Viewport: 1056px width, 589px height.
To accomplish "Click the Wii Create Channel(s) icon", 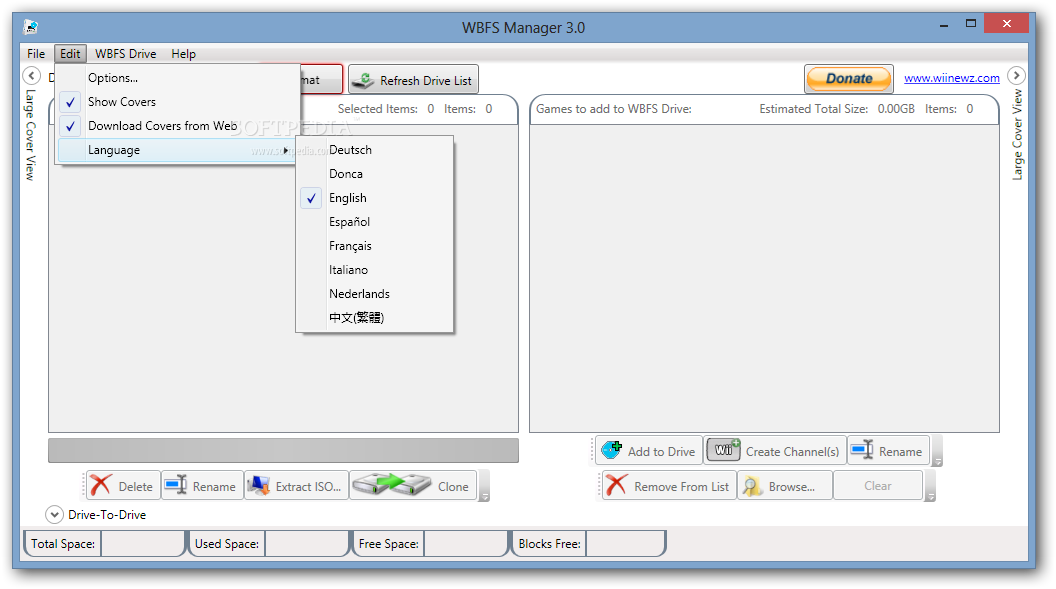I will pos(723,450).
